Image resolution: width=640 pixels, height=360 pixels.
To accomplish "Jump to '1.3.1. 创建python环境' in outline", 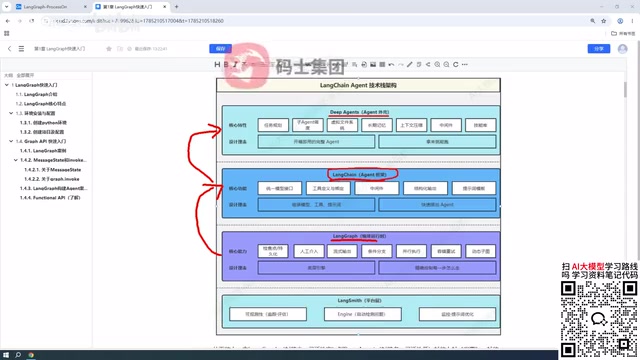I will pos(43,122).
